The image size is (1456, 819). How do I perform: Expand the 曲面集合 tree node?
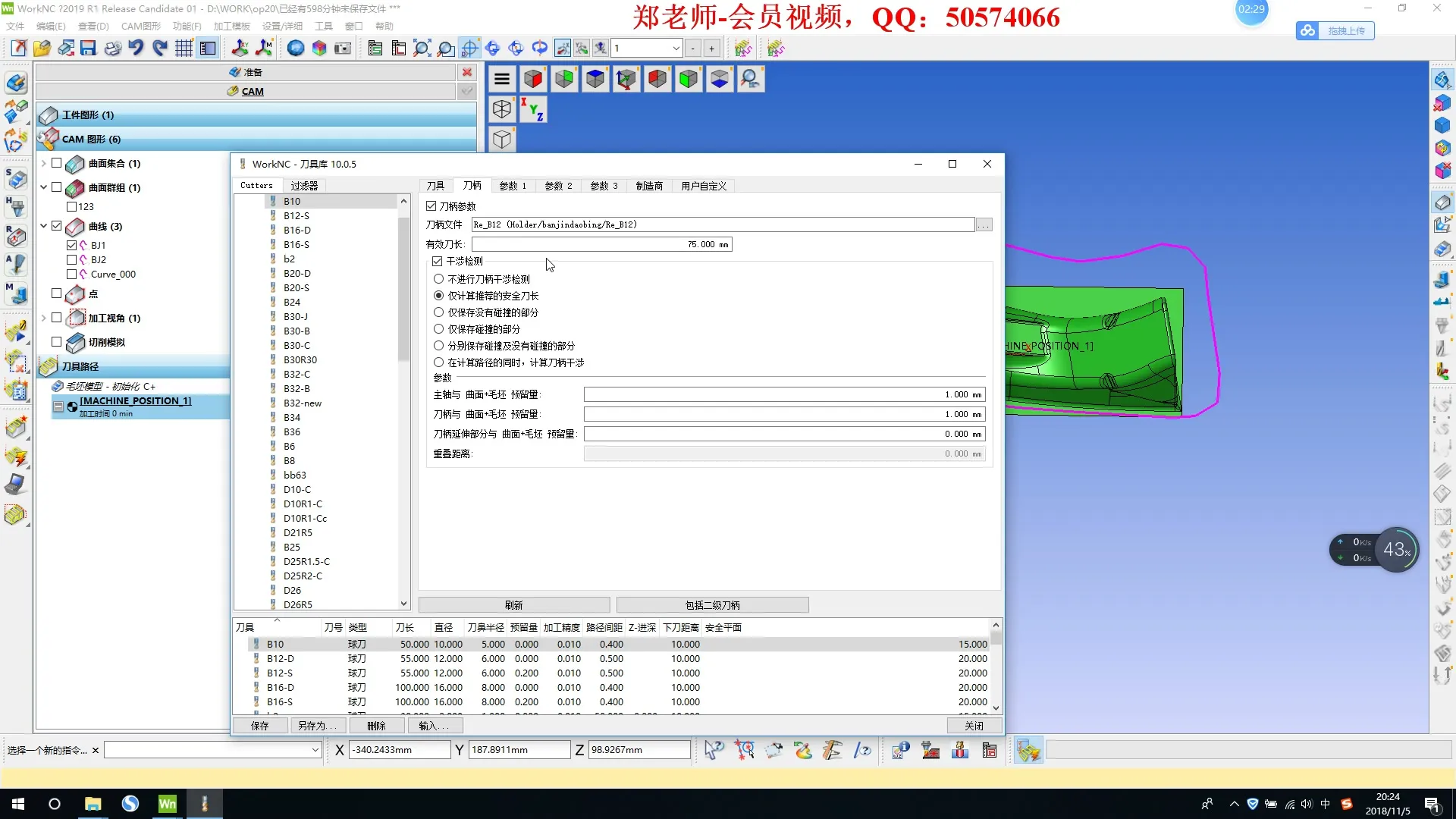[43, 163]
